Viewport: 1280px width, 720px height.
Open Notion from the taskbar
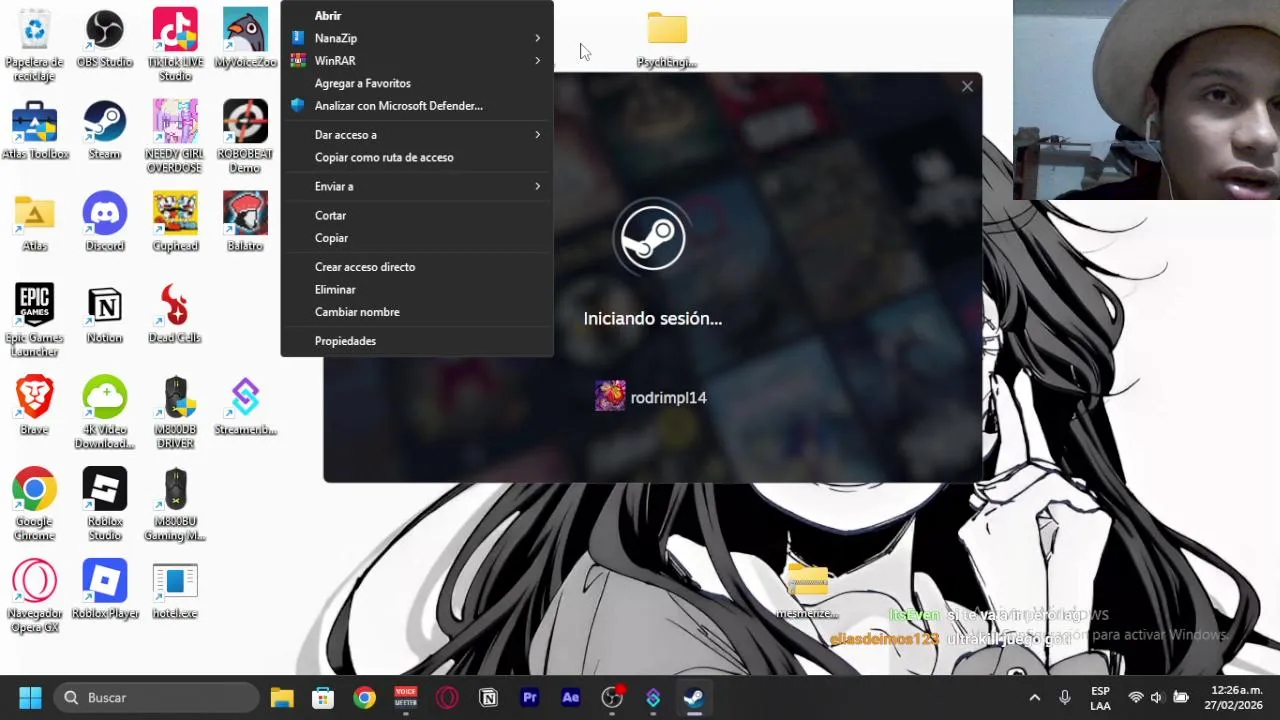tap(488, 697)
